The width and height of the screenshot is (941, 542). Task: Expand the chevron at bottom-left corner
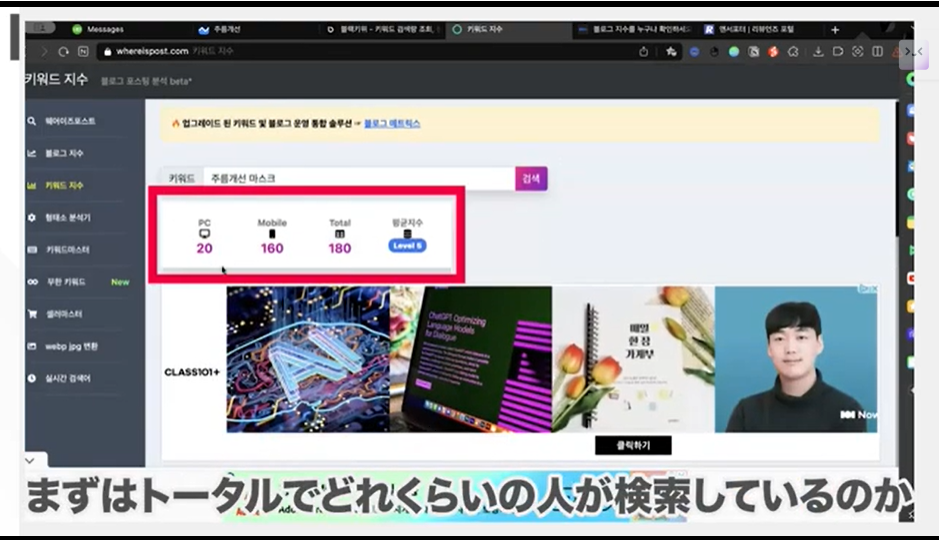pos(29,460)
